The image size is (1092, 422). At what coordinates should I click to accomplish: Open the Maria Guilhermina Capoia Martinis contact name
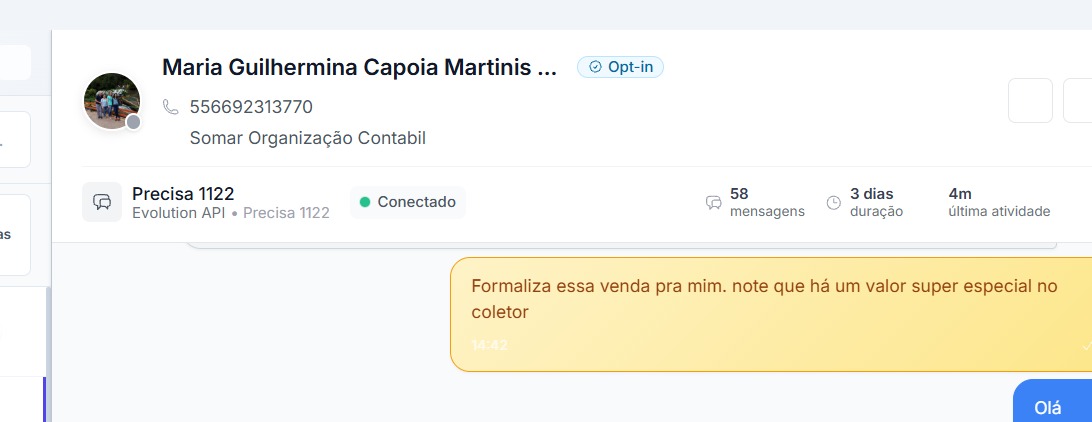(359, 68)
